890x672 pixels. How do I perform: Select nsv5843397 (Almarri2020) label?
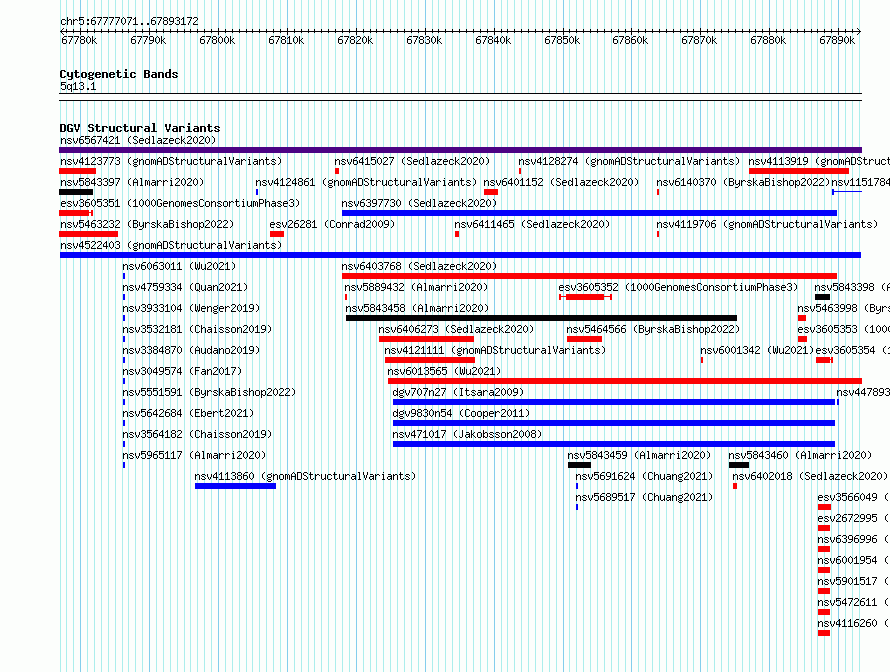132,182
